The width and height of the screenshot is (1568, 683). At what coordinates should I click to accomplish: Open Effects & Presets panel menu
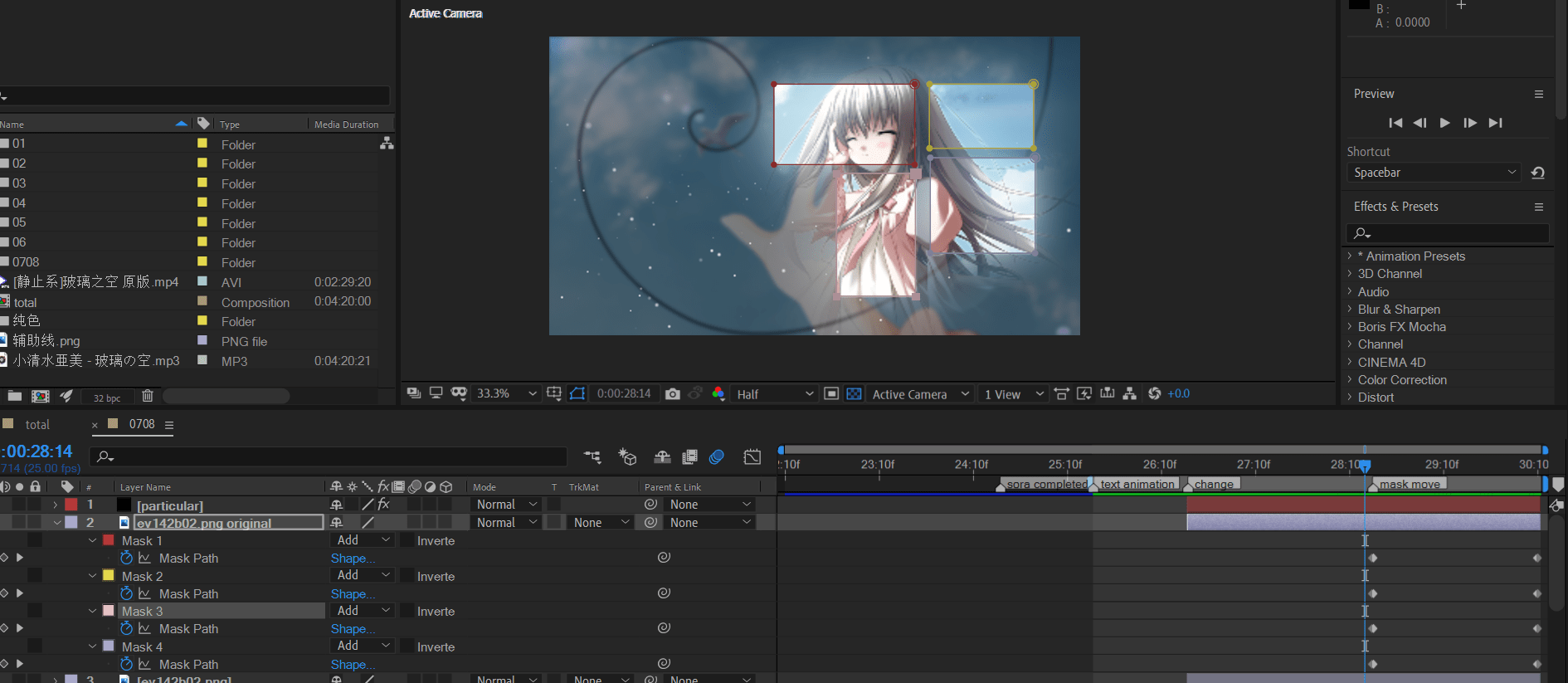(x=1539, y=207)
